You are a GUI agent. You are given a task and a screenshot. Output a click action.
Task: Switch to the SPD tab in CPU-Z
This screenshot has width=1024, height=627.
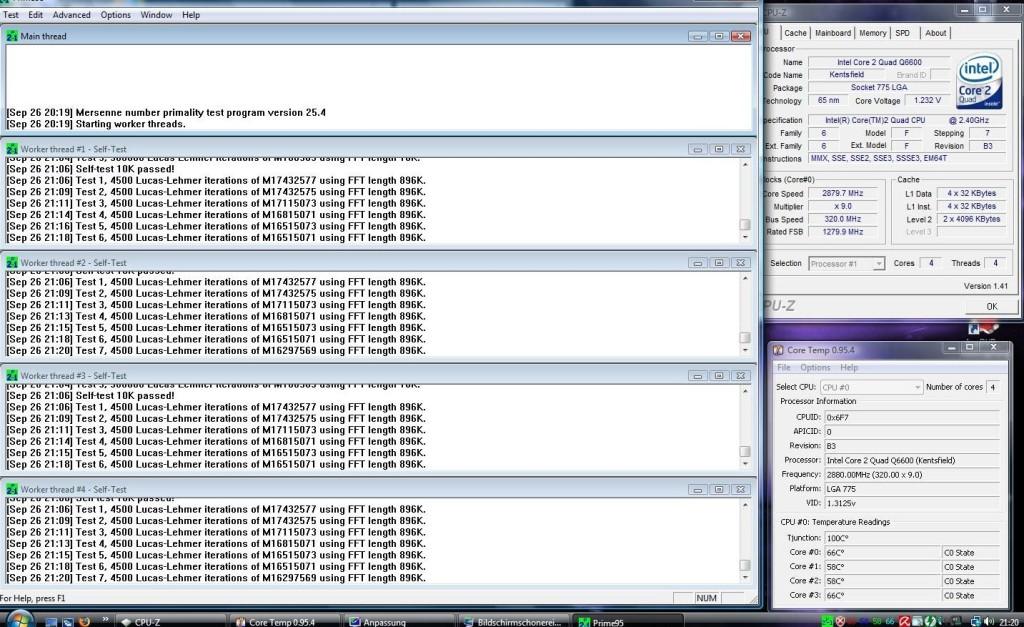click(x=903, y=33)
